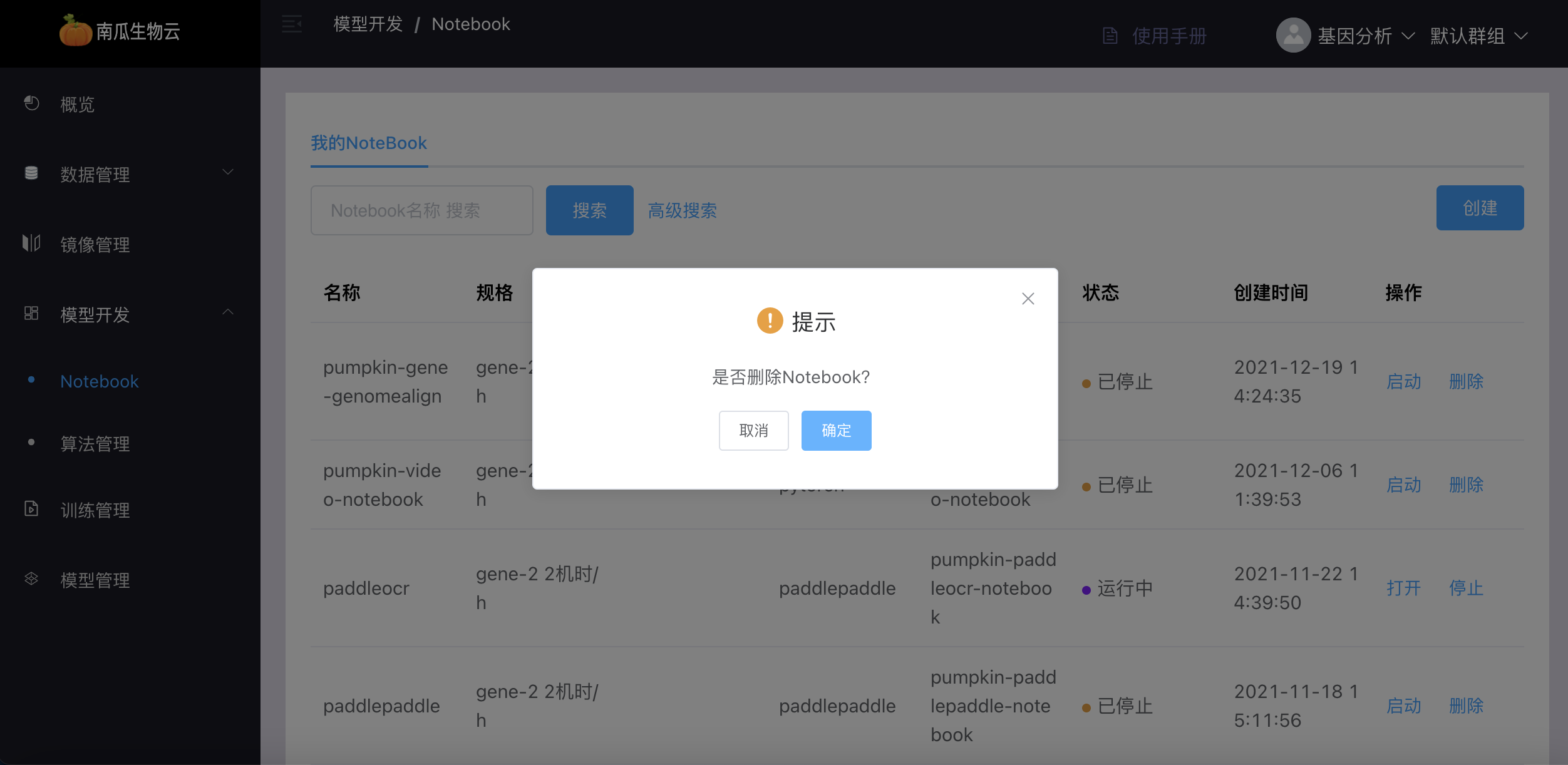Click the orange warning icon in dialog
The image size is (1568, 765).
click(770, 321)
